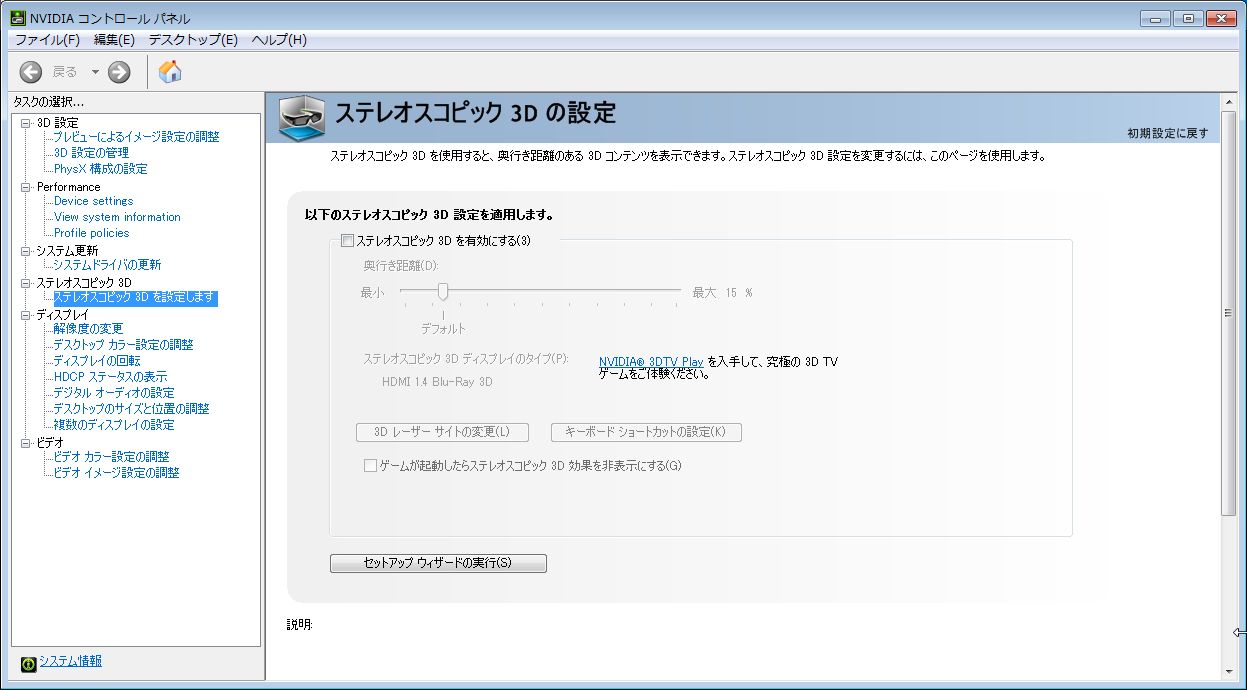Select 複数のディスプレイの設定 tree item
The width and height of the screenshot is (1247, 690).
(113, 425)
